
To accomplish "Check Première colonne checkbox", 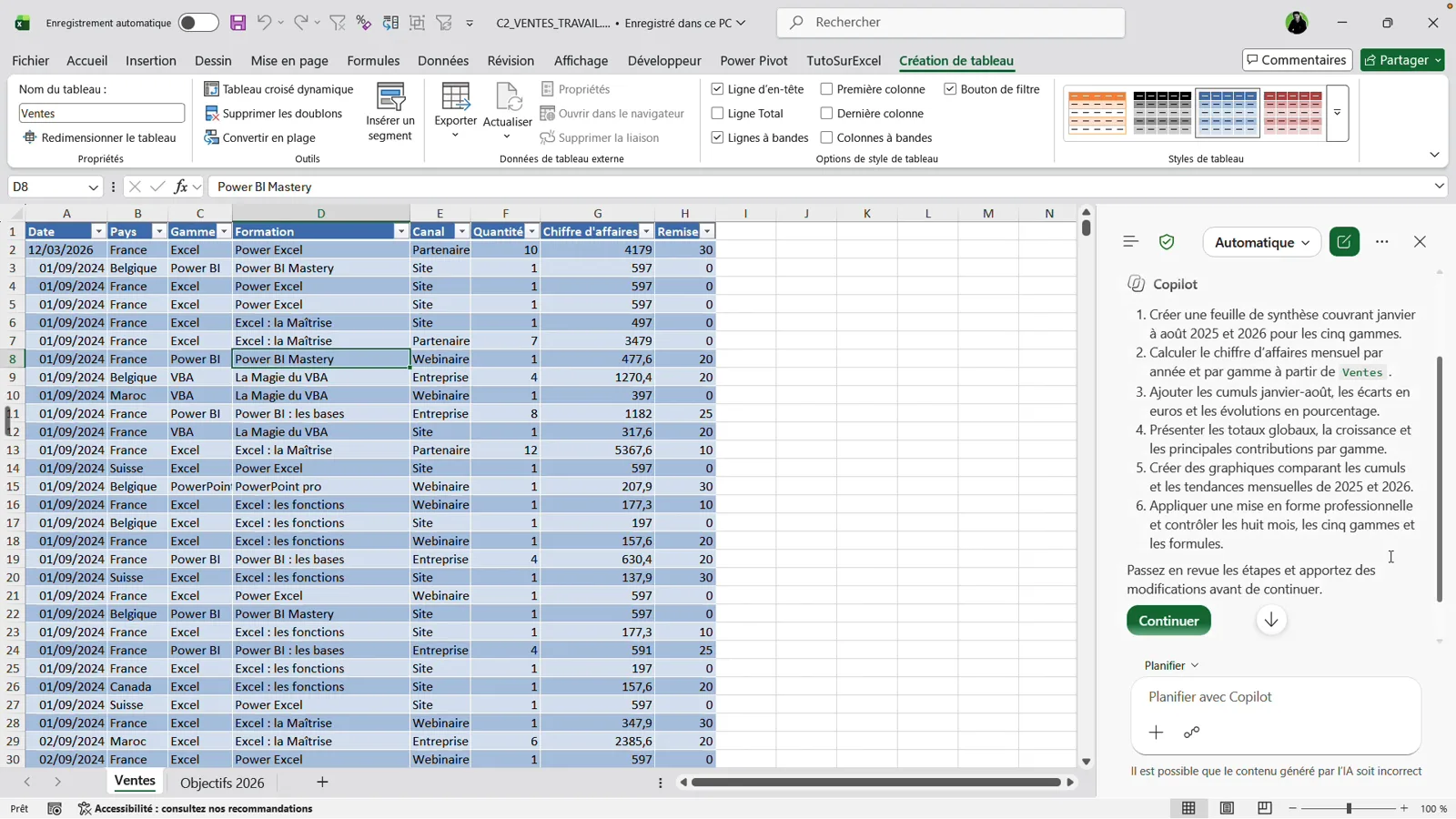I will click(826, 89).
